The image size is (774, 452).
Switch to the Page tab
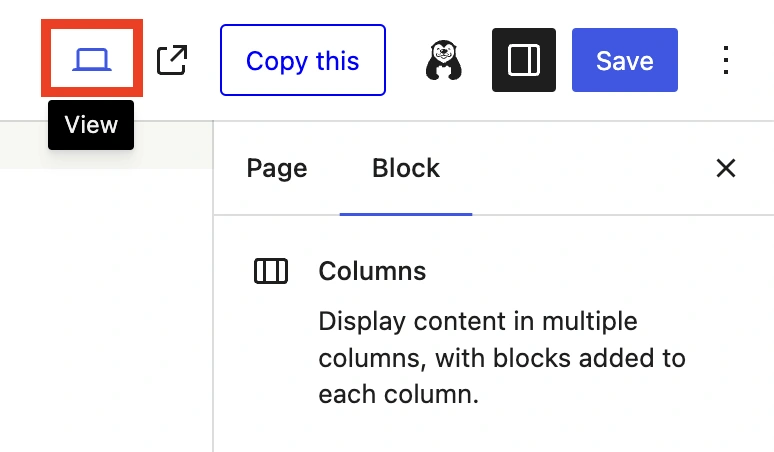coord(277,168)
